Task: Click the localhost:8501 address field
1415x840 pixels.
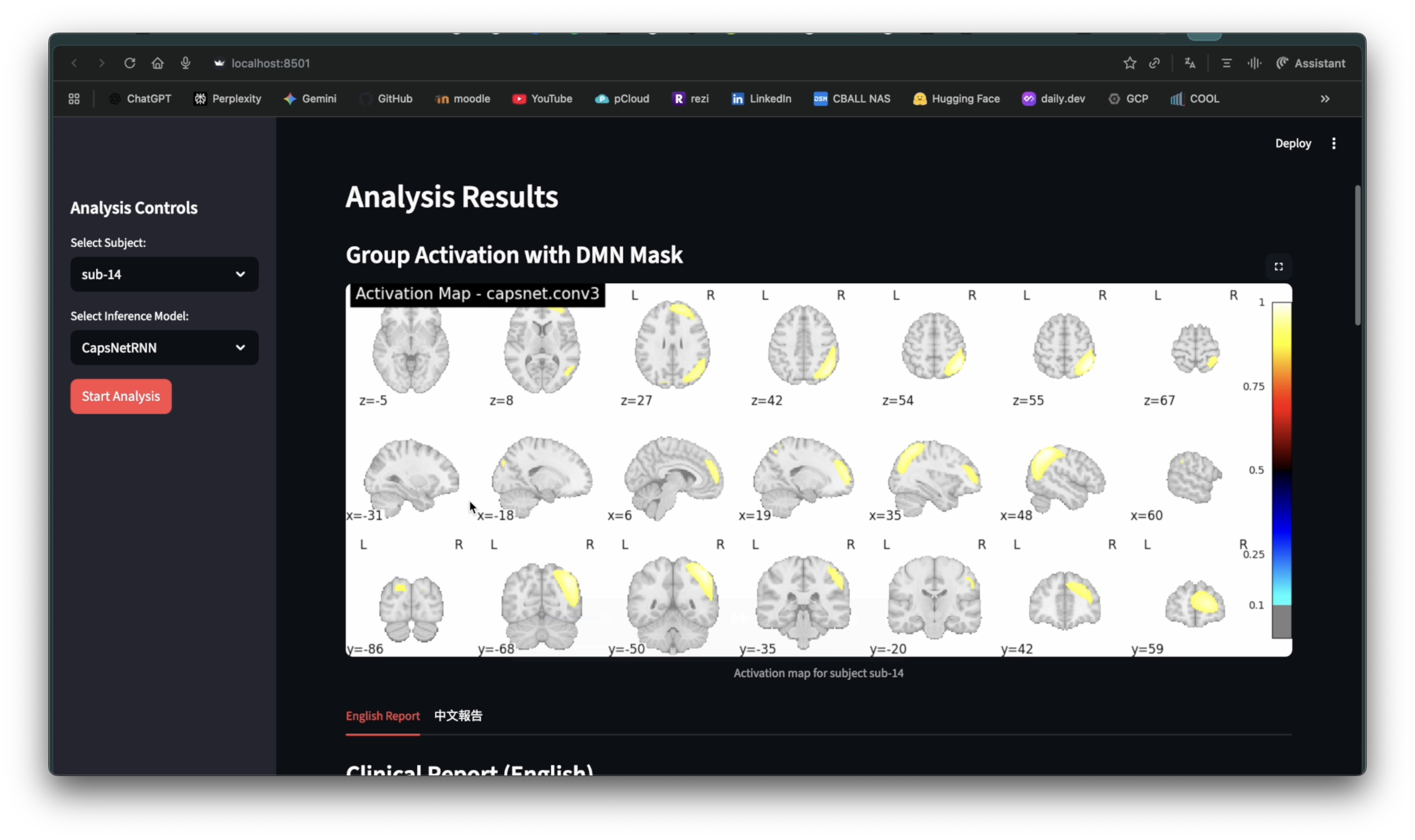Action: click(x=271, y=64)
